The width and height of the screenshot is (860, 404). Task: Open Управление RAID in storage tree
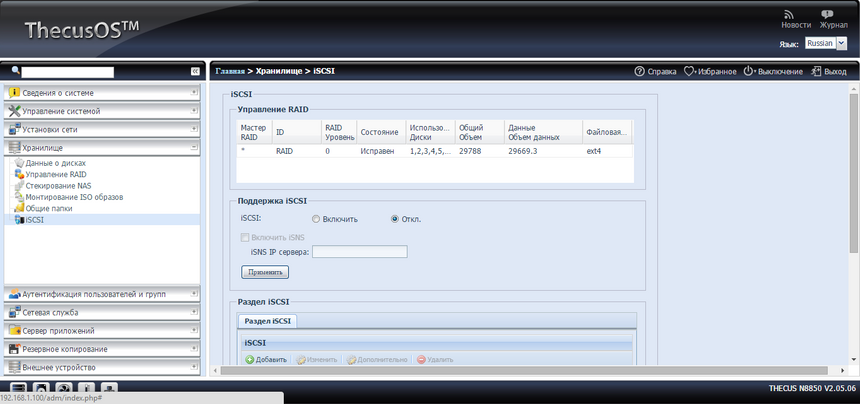point(56,174)
